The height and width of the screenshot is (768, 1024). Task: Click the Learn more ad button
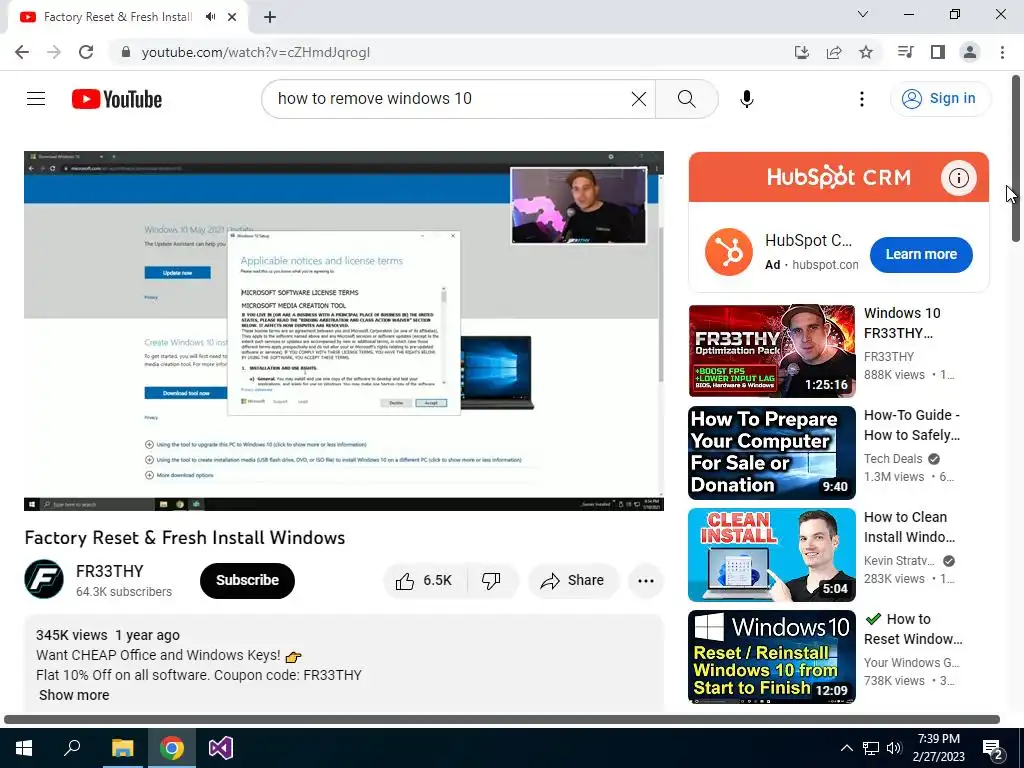coord(921,254)
